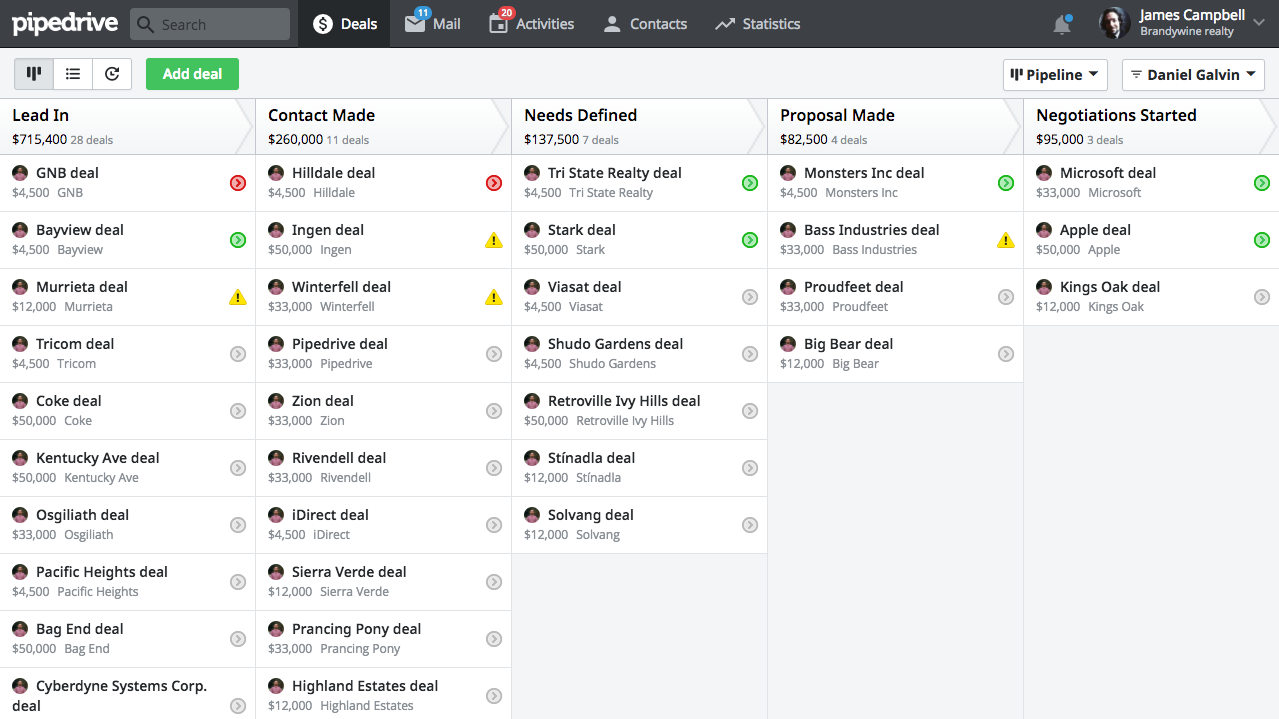The image size is (1279, 719).
Task: Click green activity icon on Stark deal
Action: (x=750, y=240)
